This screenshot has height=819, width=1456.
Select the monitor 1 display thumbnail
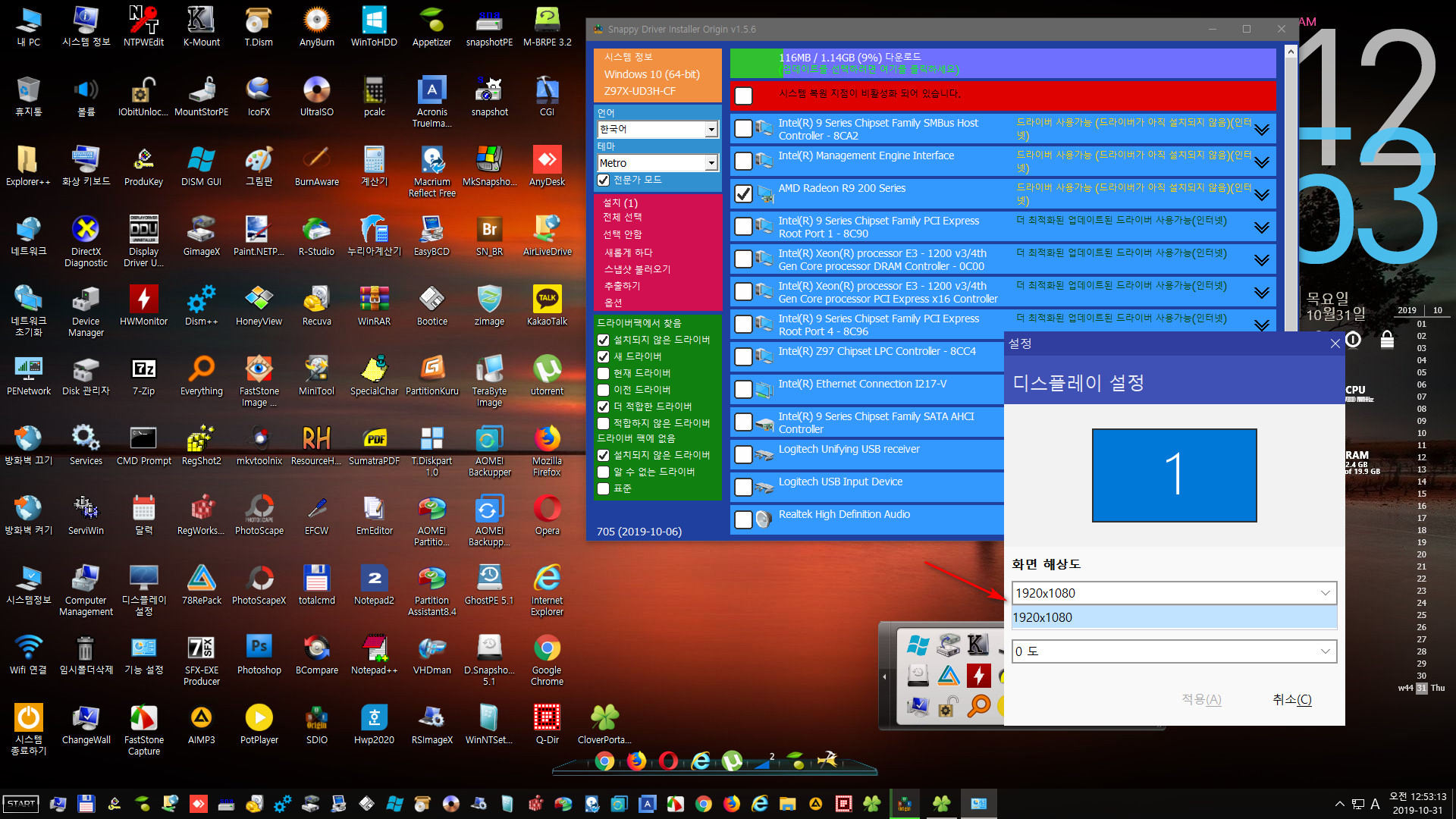(x=1174, y=475)
